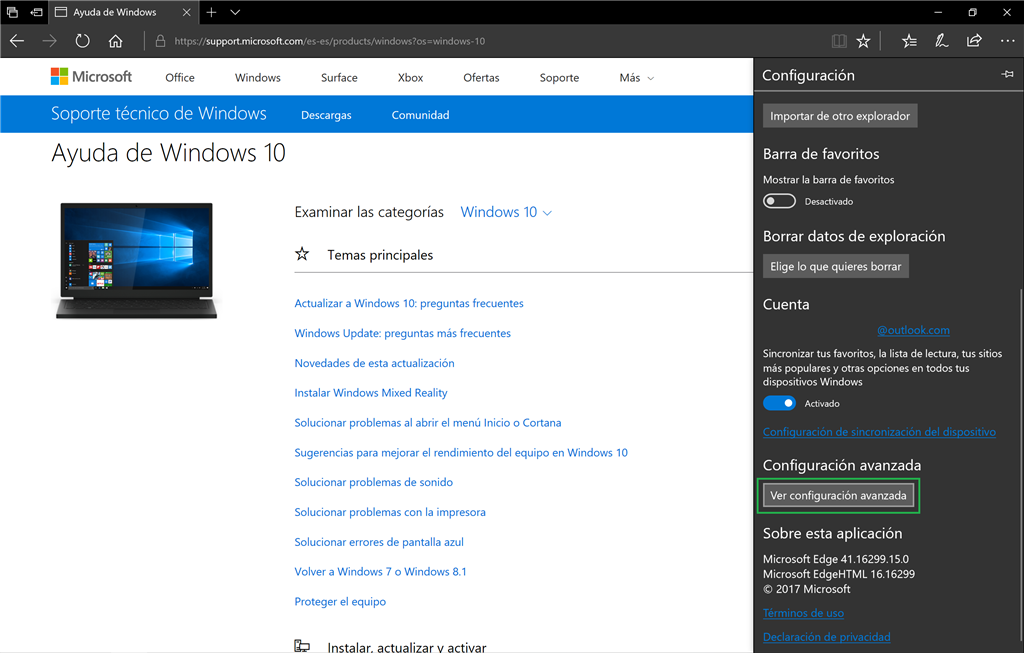Screen dimensions: 1024x653
Task: Click the Microsoft logo
Action: click(91, 77)
